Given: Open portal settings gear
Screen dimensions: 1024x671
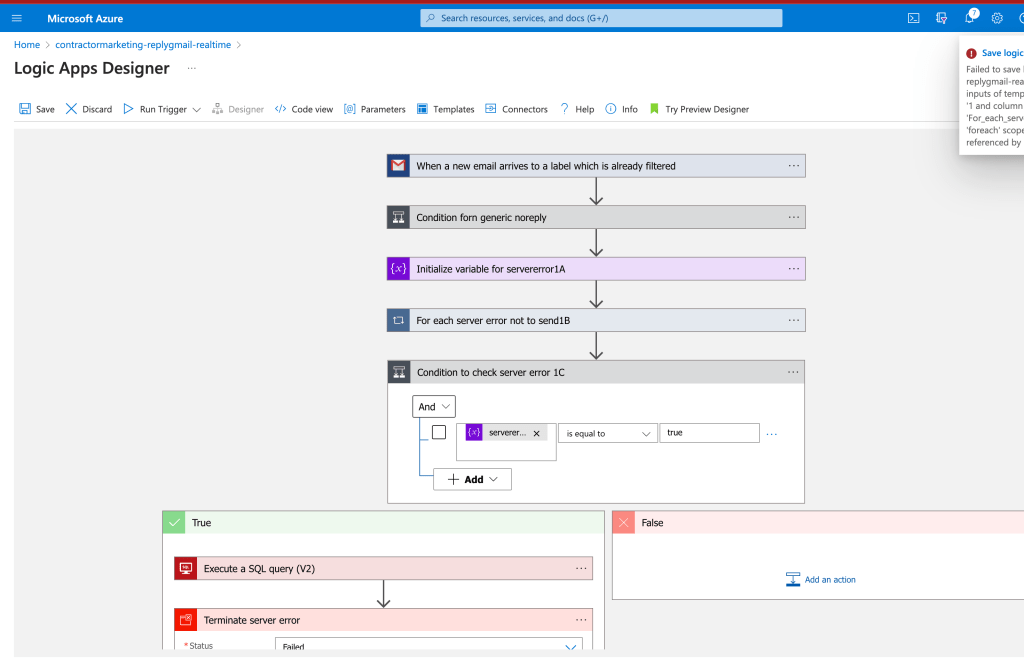Looking at the screenshot, I should pyautogui.click(x=997, y=18).
